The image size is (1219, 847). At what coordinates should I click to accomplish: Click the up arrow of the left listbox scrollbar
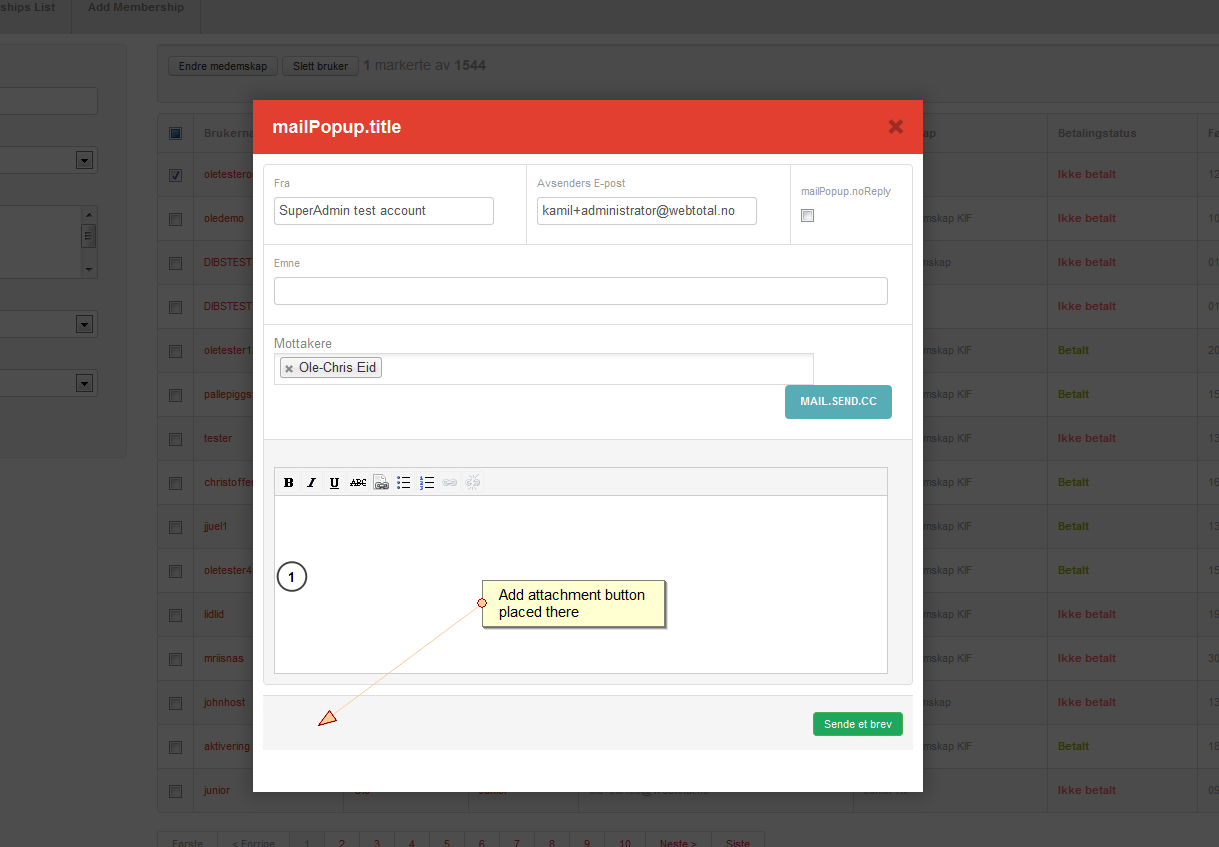[89, 214]
